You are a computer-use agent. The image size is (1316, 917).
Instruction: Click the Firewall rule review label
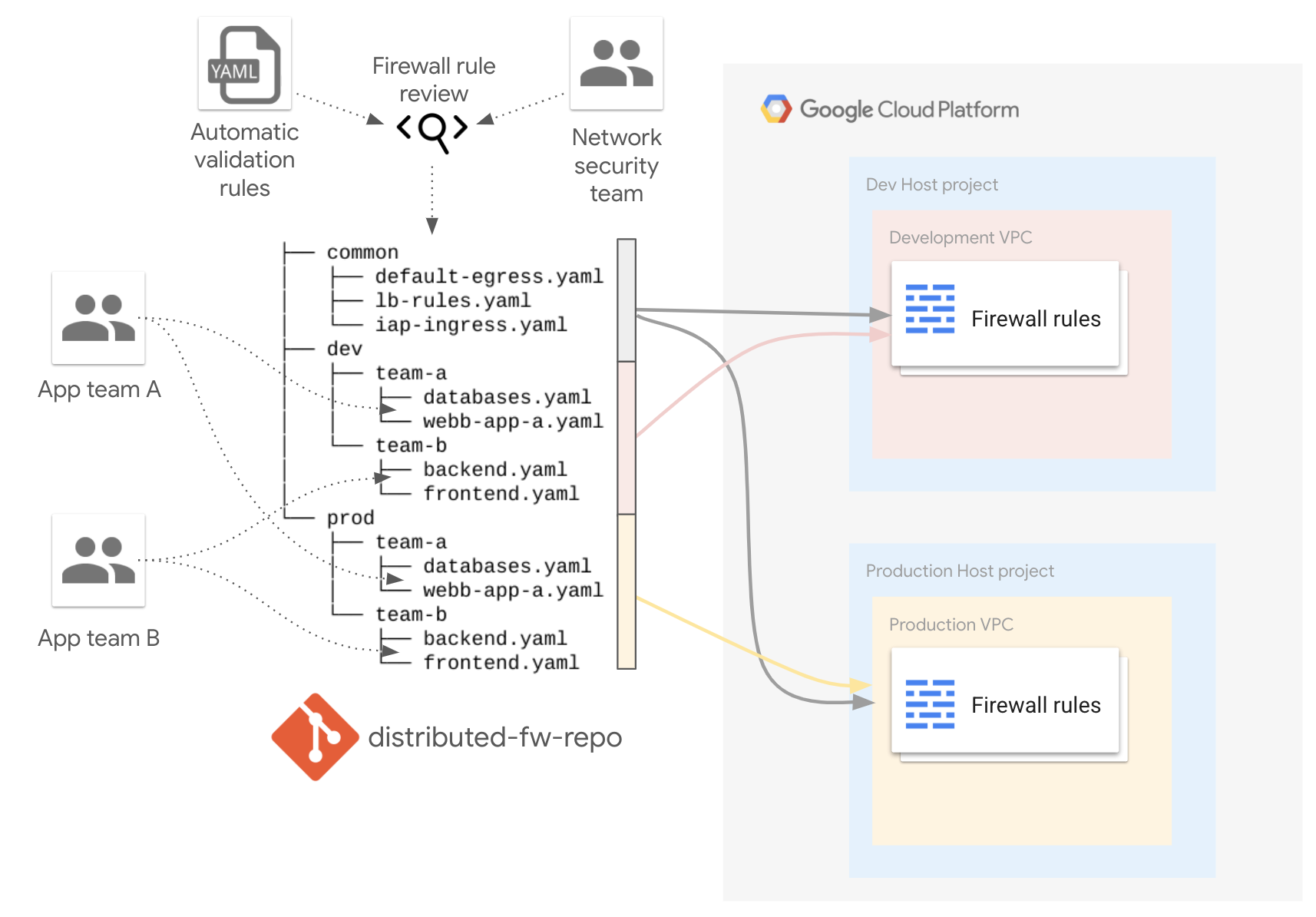[434, 80]
